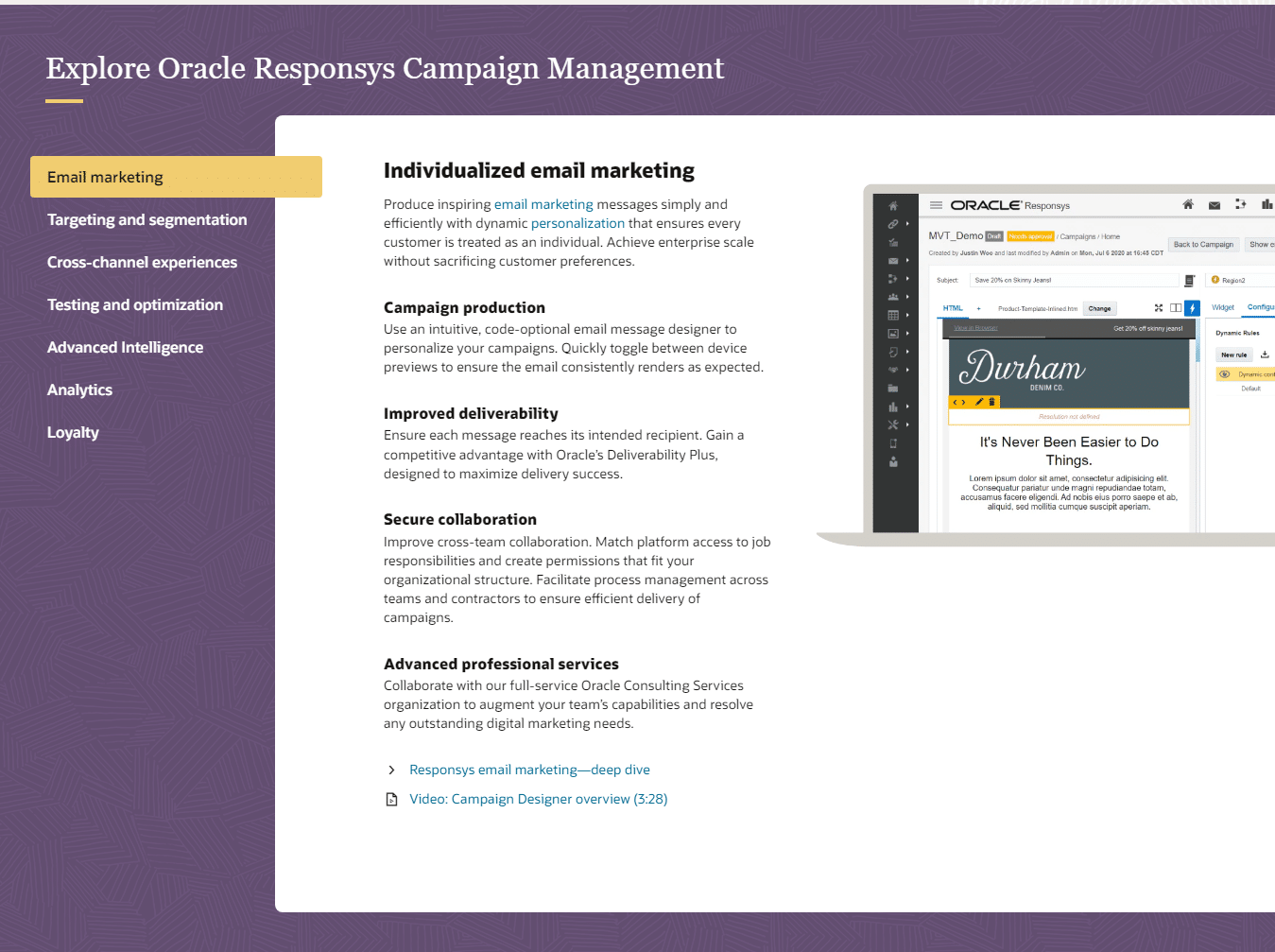Switch to the Loyalty tab
Screen dimensions: 1275x952
tap(74, 432)
